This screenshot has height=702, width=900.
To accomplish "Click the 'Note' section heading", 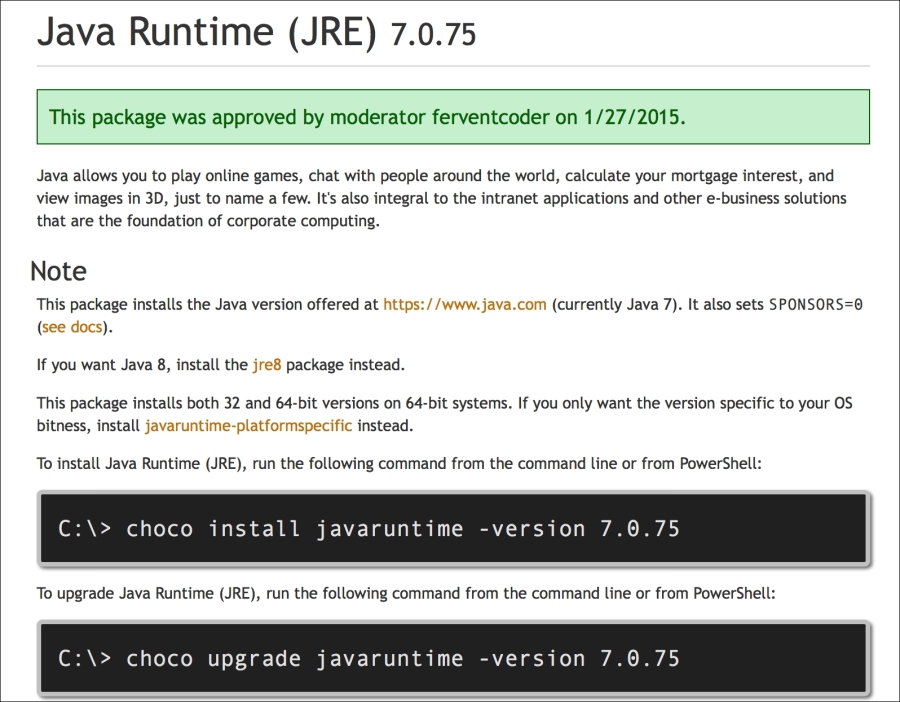I will click(58, 270).
